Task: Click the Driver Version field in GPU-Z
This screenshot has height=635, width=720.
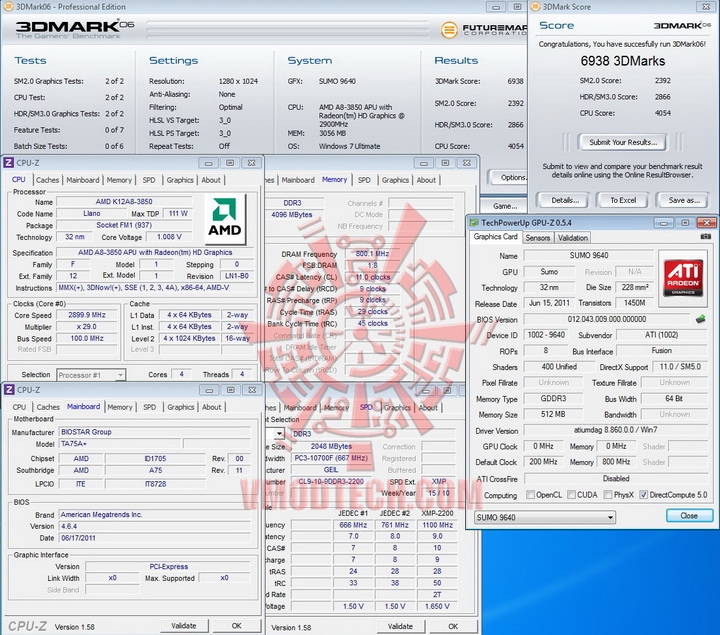Action: (615, 430)
